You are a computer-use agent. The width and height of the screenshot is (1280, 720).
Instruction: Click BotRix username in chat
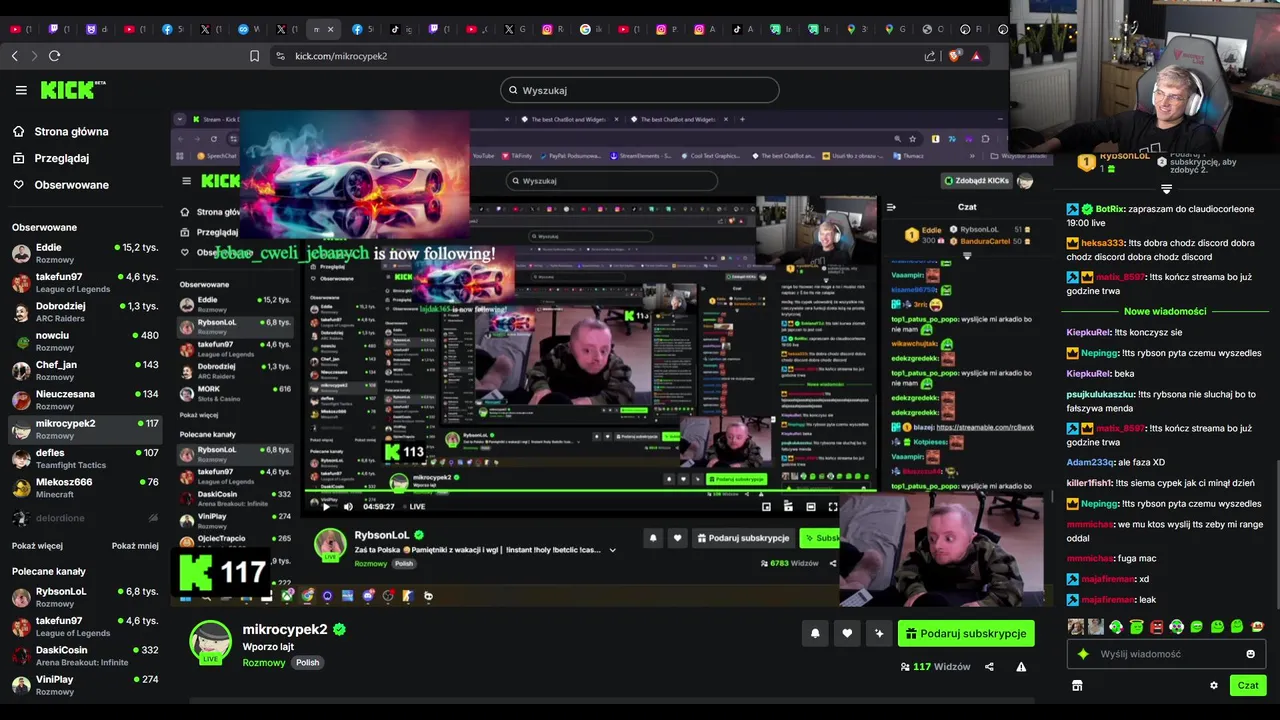pos(1110,209)
